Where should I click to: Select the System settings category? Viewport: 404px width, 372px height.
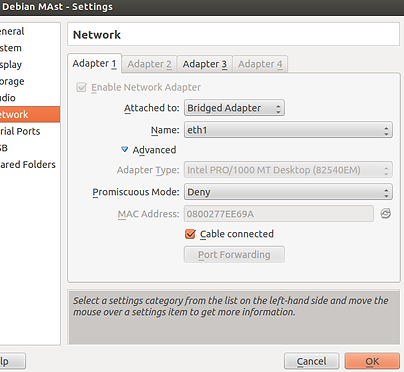tap(30, 48)
